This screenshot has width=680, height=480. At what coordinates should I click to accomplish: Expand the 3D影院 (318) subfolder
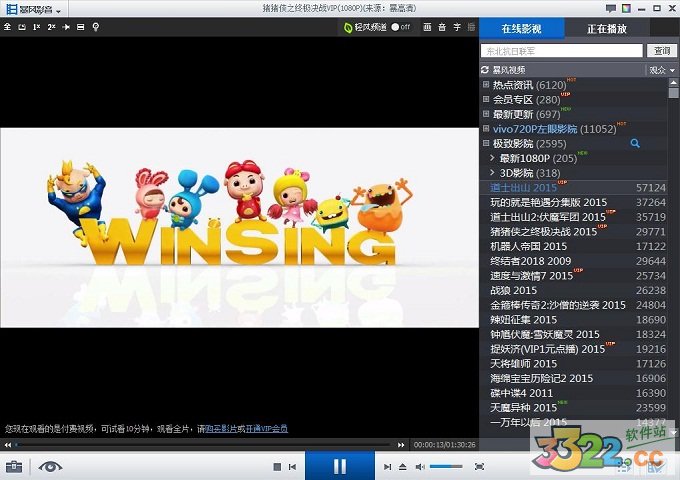pos(492,173)
